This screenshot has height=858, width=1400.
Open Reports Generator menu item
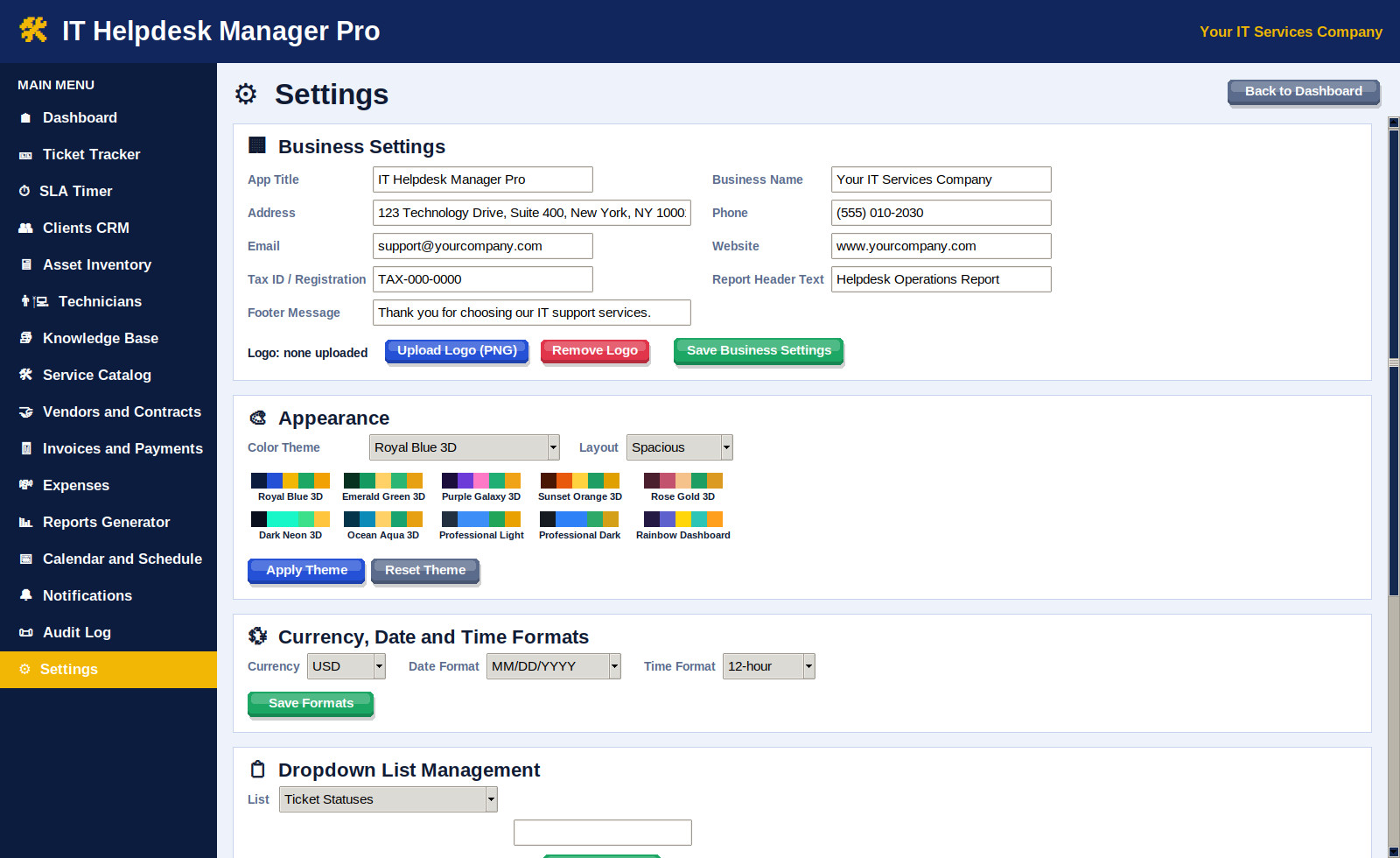pos(108,522)
